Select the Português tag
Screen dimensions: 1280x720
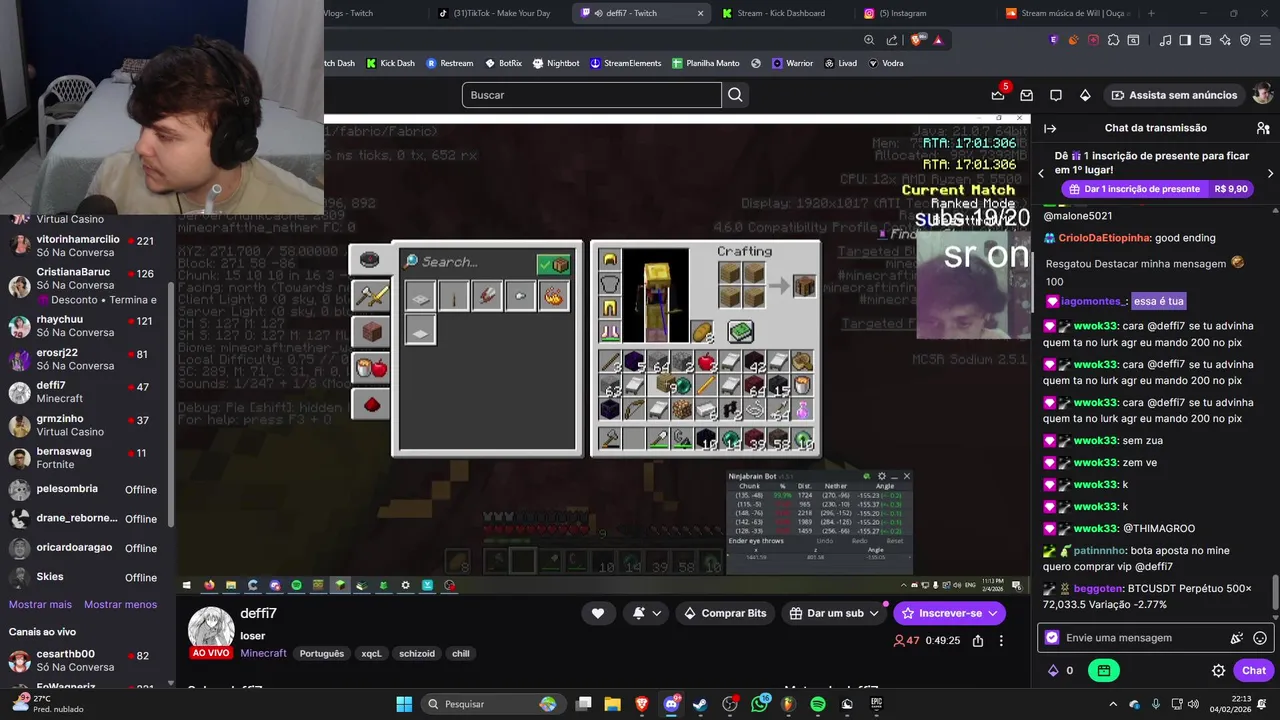[x=322, y=654]
